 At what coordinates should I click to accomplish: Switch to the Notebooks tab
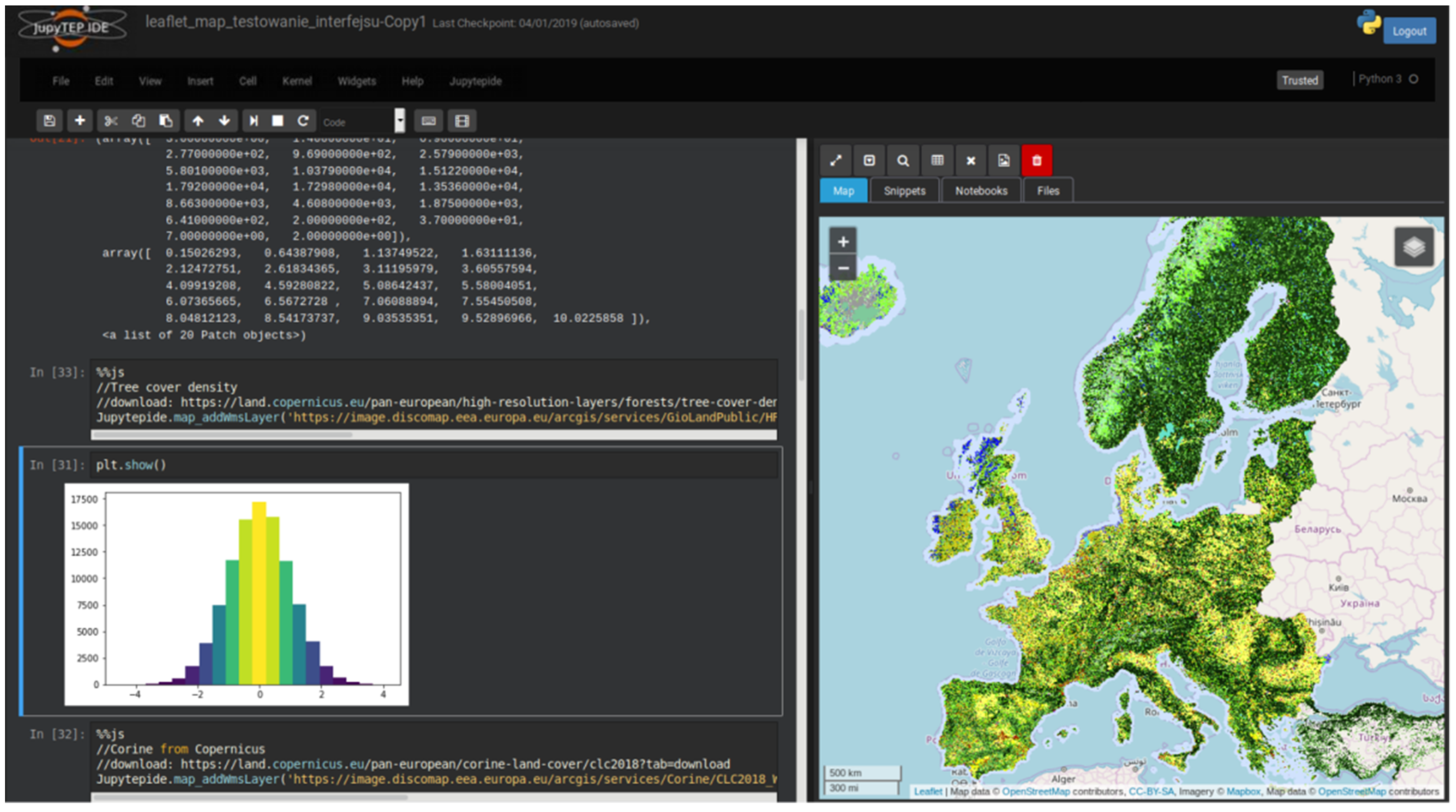[x=981, y=191]
